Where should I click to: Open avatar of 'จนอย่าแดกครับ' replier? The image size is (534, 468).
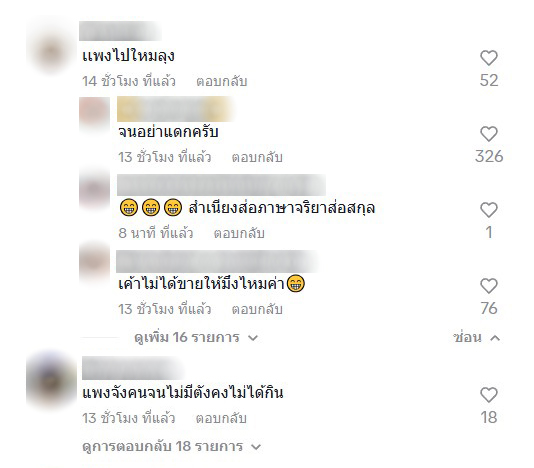point(94,113)
